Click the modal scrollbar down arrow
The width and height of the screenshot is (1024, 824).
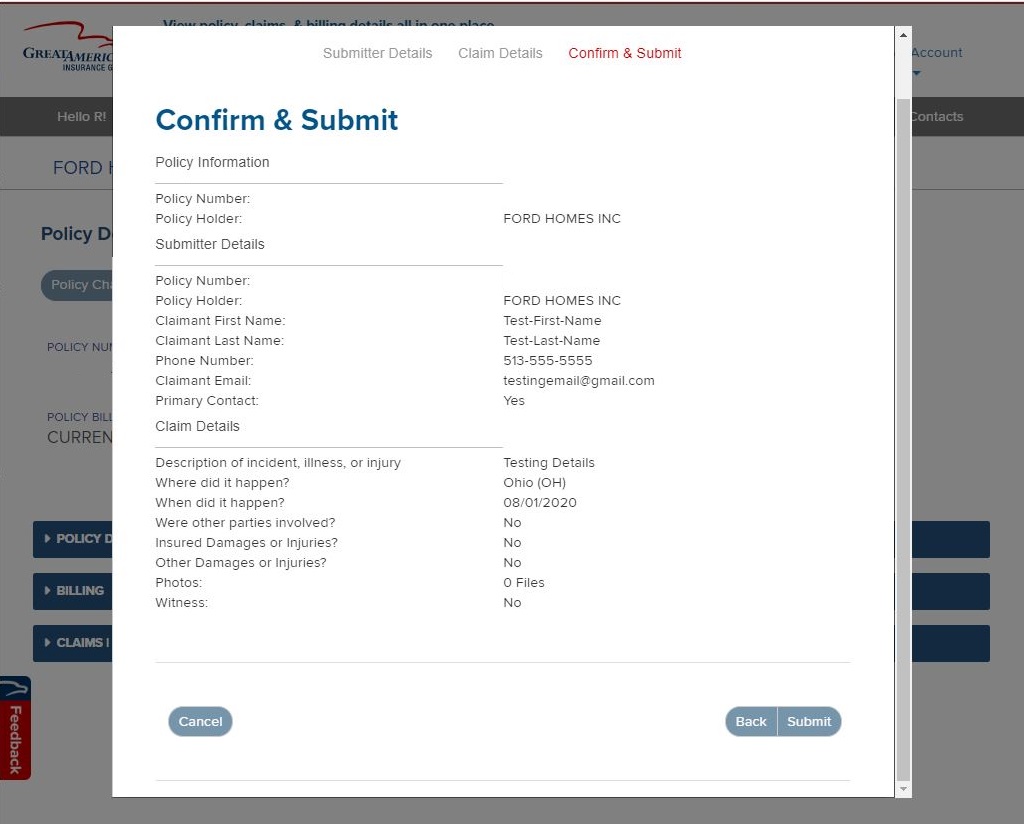904,789
